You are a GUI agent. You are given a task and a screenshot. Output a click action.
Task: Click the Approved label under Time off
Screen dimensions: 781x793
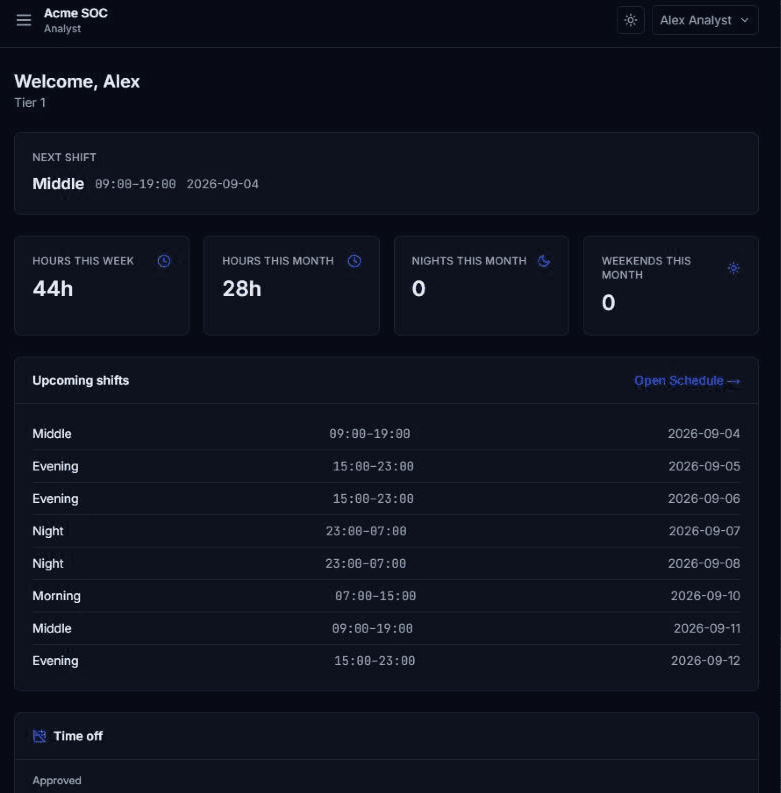tap(57, 780)
